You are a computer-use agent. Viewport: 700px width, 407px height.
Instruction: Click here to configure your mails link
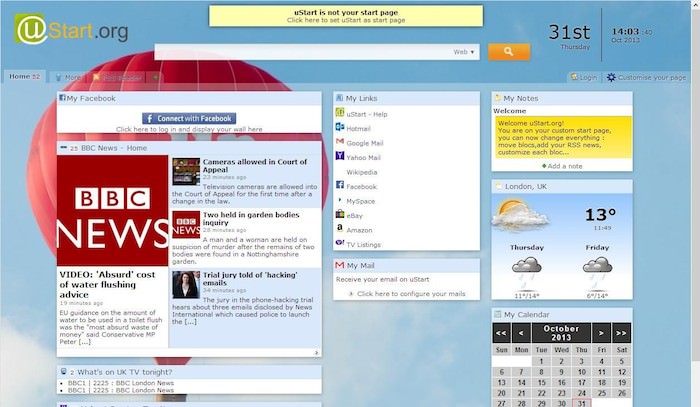coord(411,294)
